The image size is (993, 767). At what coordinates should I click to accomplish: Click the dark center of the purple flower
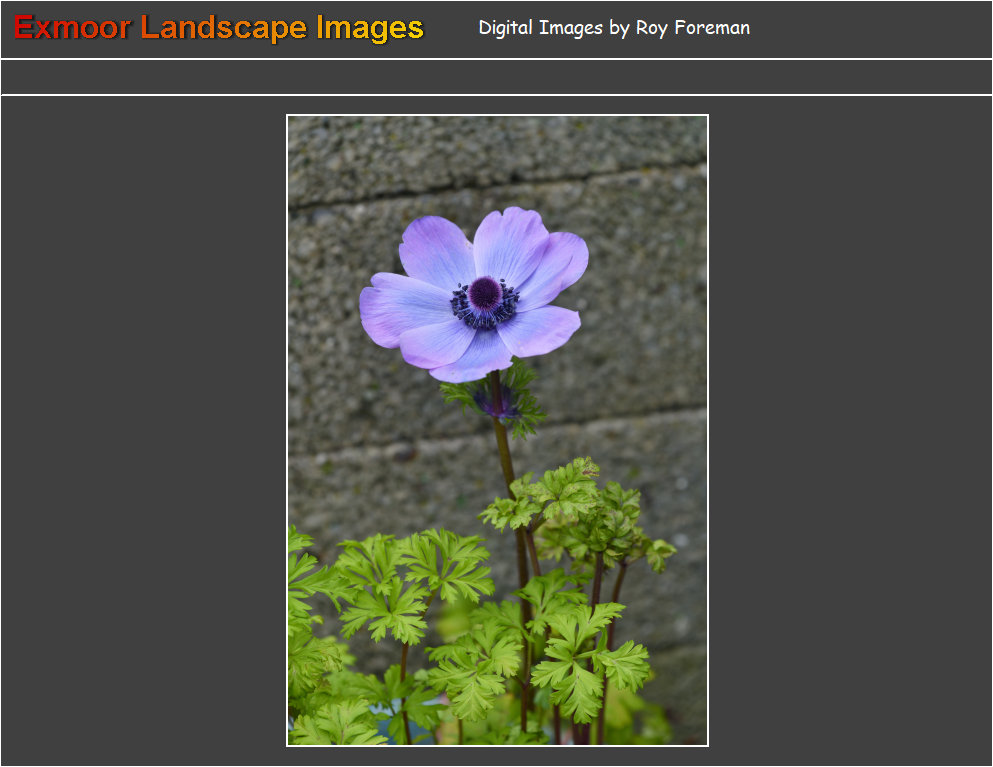pyautogui.click(x=485, y=293)
